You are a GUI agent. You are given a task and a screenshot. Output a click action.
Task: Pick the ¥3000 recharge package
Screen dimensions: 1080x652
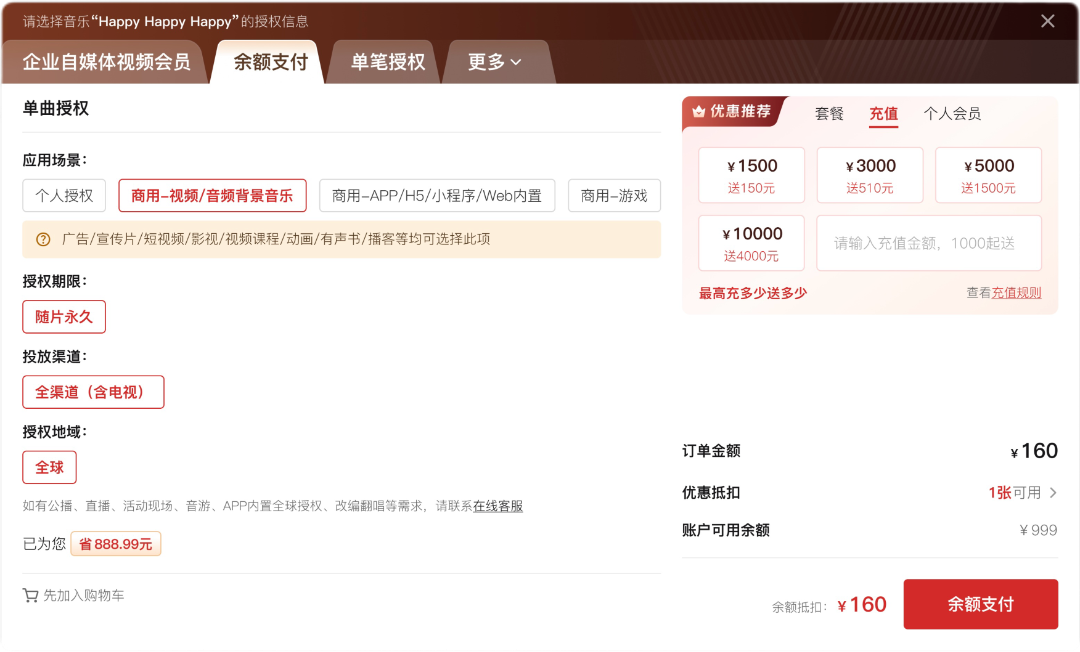pos(870,176)
